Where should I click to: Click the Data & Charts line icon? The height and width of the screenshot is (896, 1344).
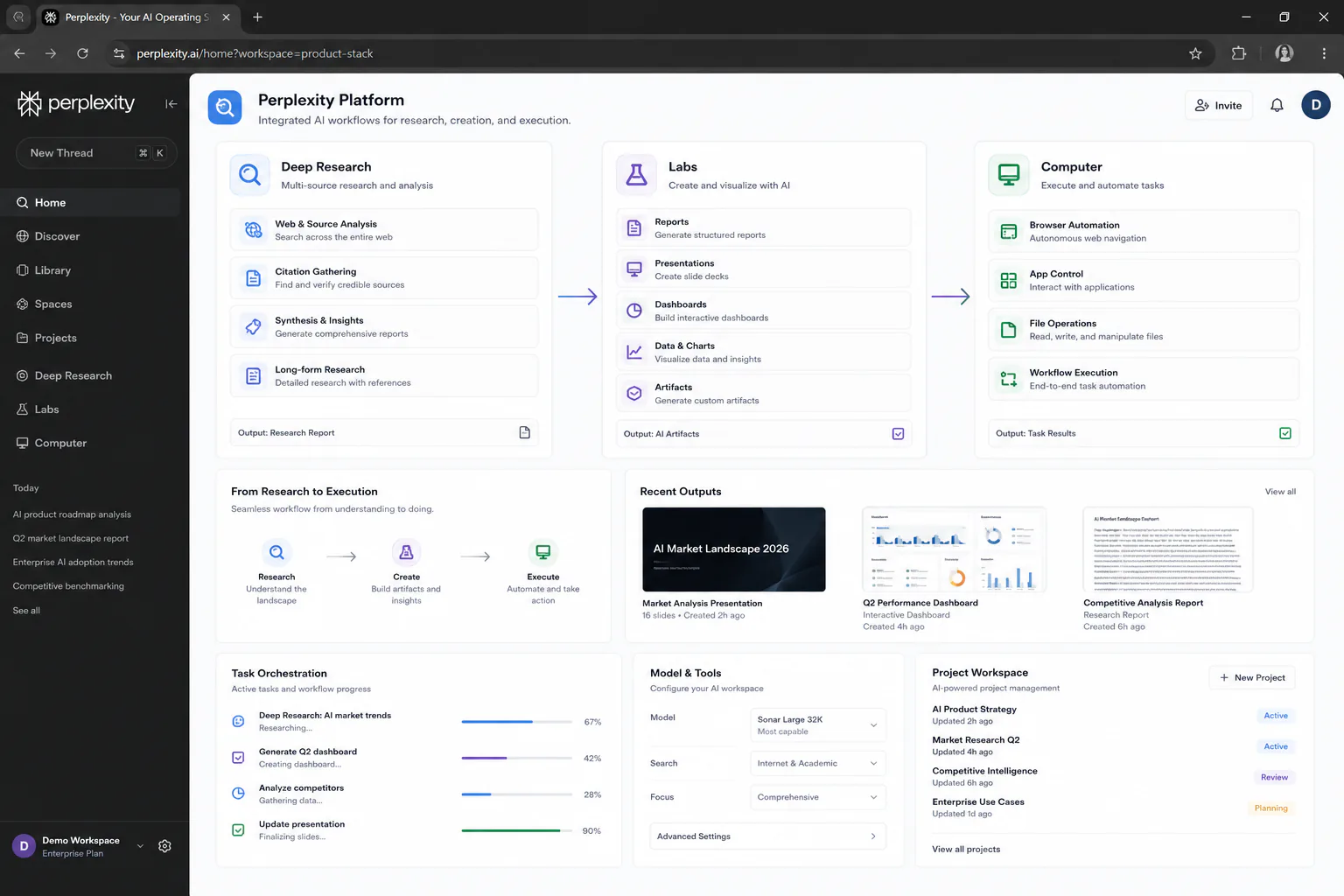(x=634, y=352)
